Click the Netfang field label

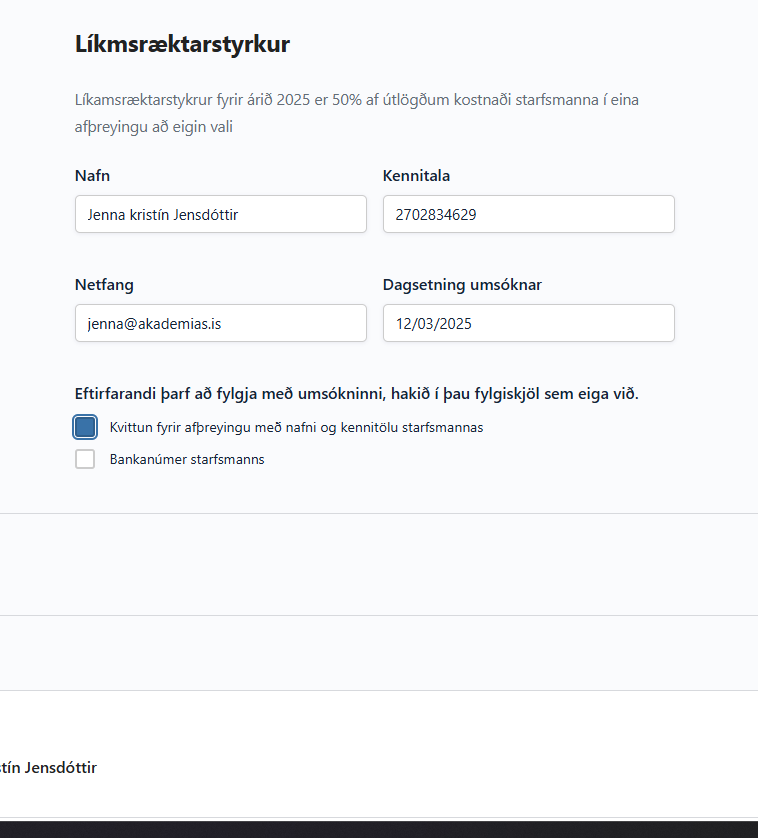[x=104, y=285]
